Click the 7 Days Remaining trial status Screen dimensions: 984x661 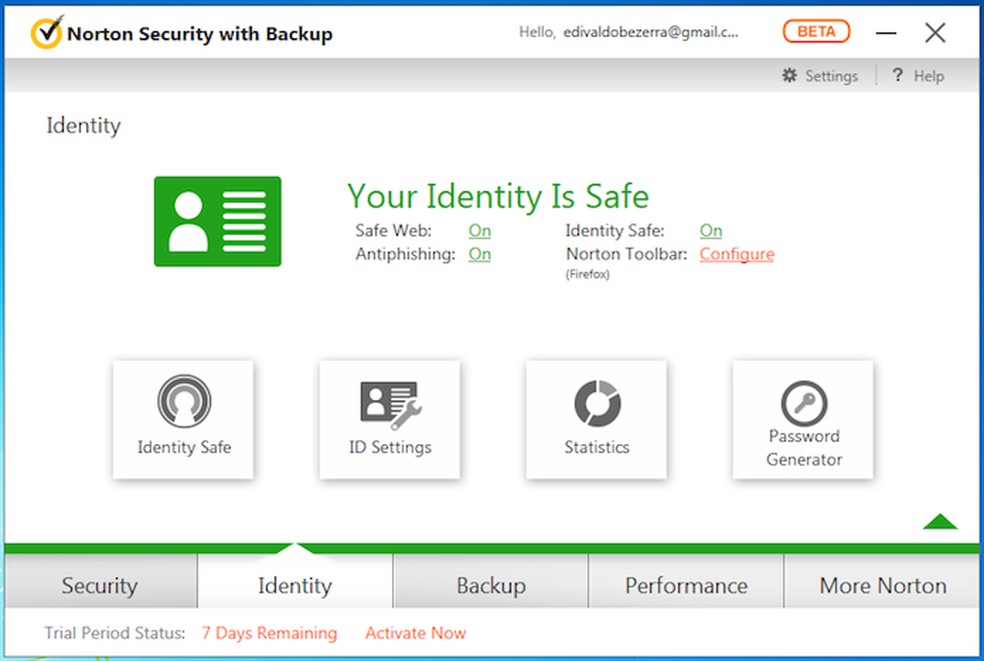point(269,633)
